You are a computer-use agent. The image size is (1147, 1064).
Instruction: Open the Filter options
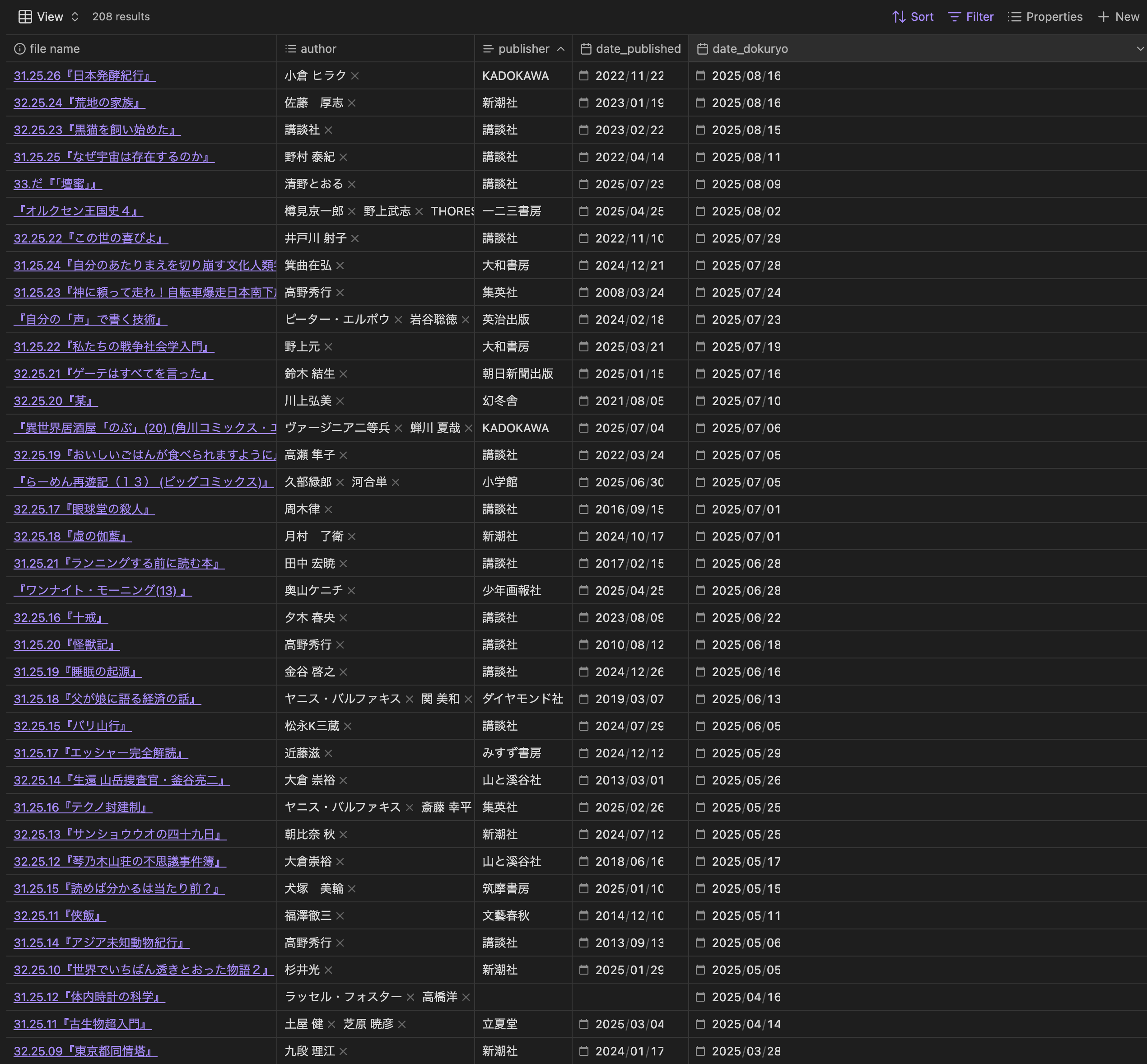point(970,17)
